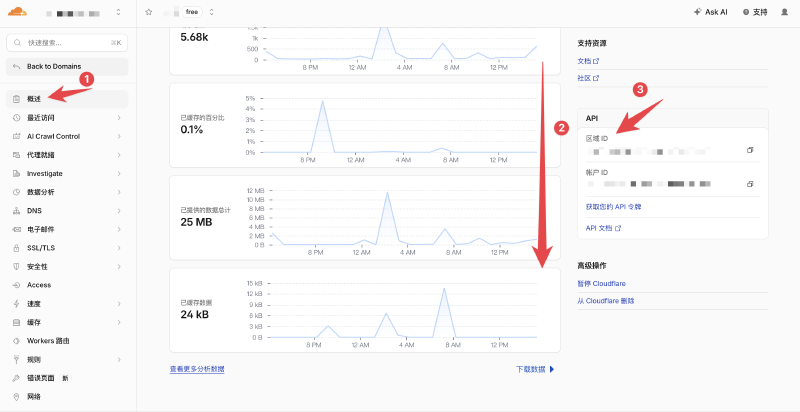Click the SSL/TLS lock icon
Screen dimensions: 800x412
pyautogui.click(x=16, y=248)
